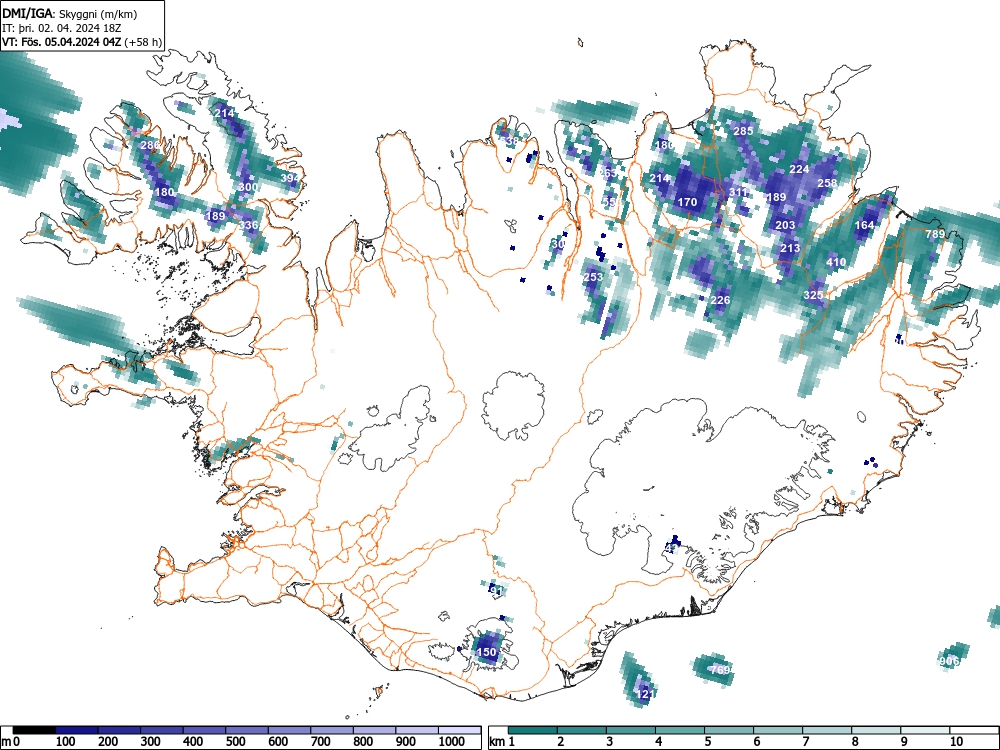The image size is (1000, 750).
Task: Click the visibility value 286 in Westfjords
Action: (149, 145)
